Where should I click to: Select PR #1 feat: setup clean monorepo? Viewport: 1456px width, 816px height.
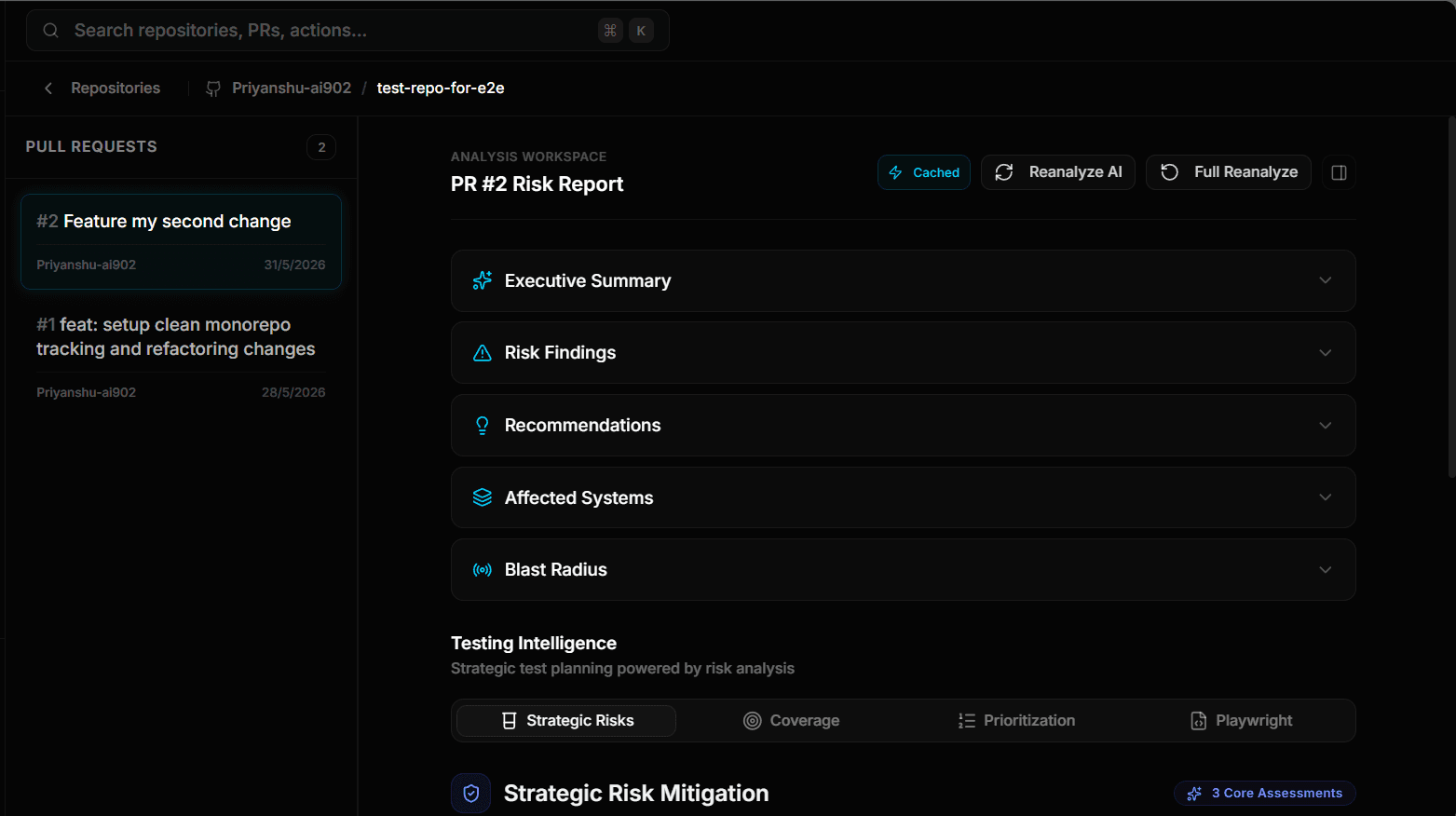pyautogui.click(x=181, y=359)
